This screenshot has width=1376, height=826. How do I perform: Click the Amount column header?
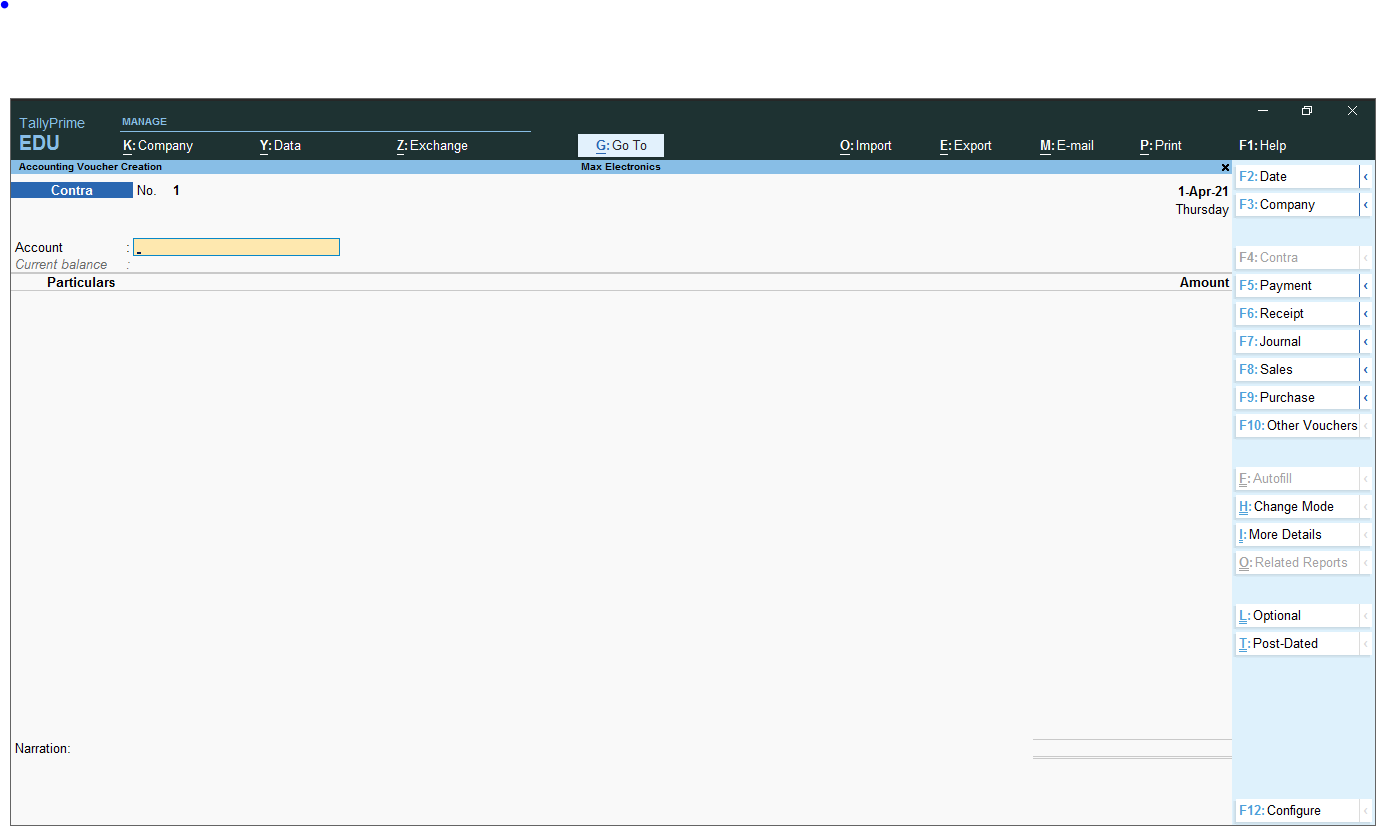[1204, 283]
